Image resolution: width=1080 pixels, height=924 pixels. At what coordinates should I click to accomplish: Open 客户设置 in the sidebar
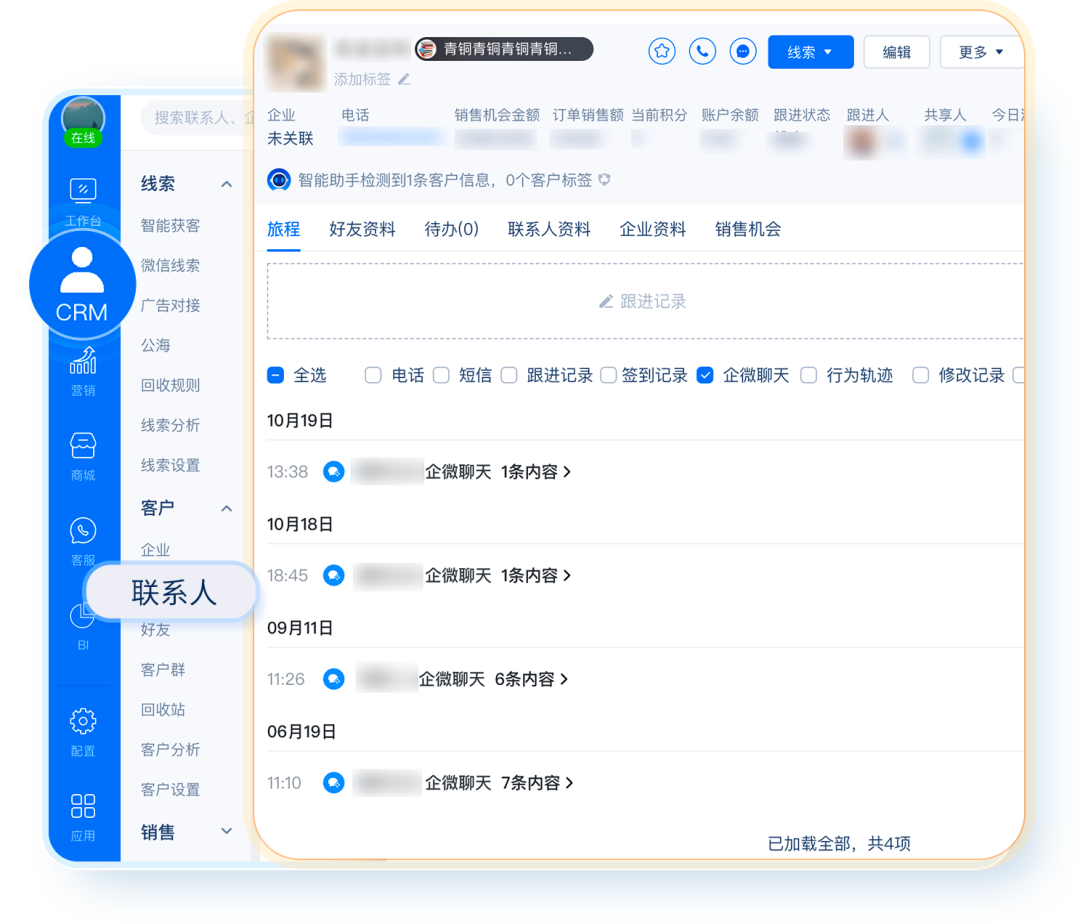point(170,789)
